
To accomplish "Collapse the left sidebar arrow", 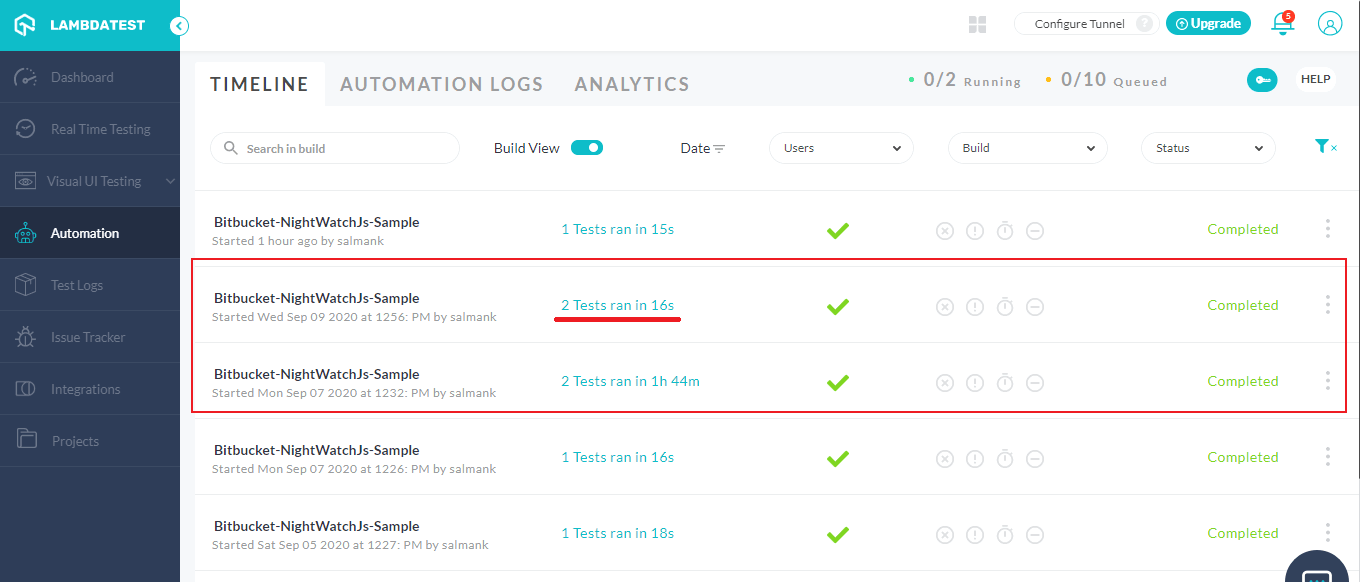I will (180, 26).
